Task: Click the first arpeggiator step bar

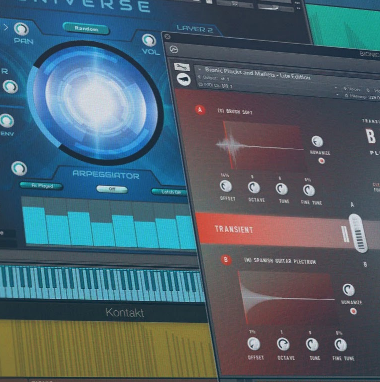Action: pos(34,226)
